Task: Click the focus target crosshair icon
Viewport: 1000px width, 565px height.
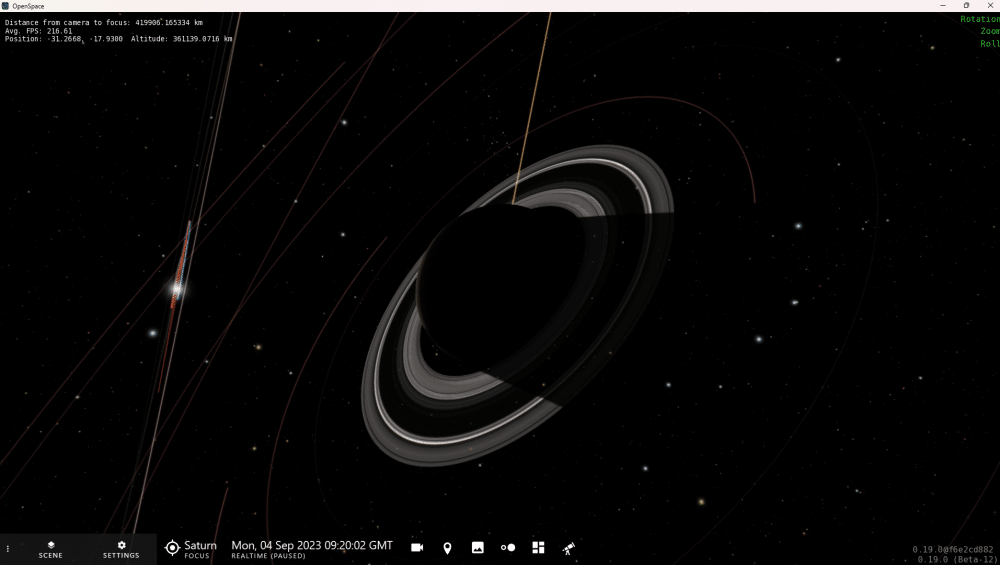Action: (172, 548)
